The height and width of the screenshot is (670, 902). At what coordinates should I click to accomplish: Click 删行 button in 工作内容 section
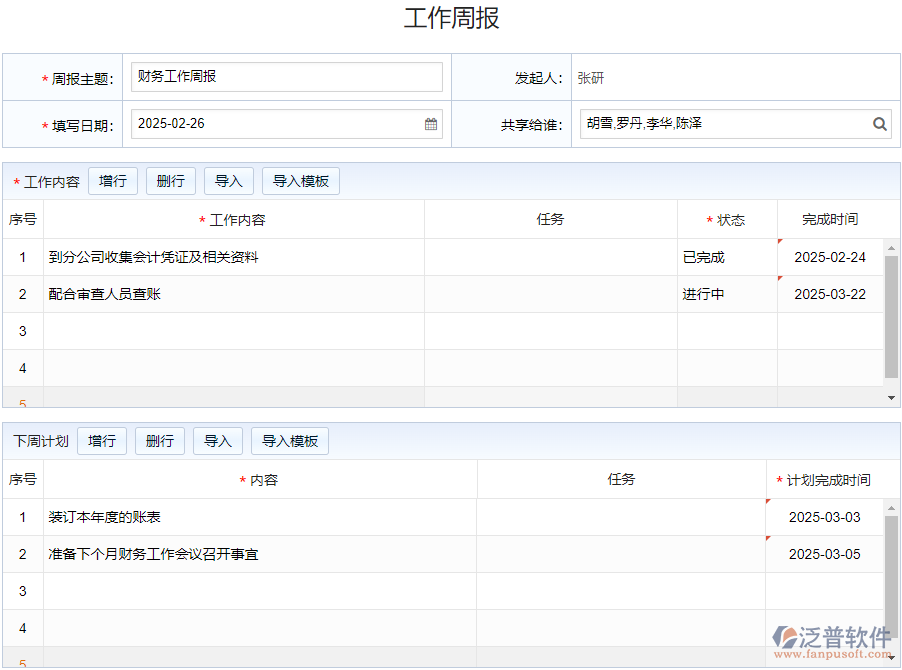(x=171, y=181)
